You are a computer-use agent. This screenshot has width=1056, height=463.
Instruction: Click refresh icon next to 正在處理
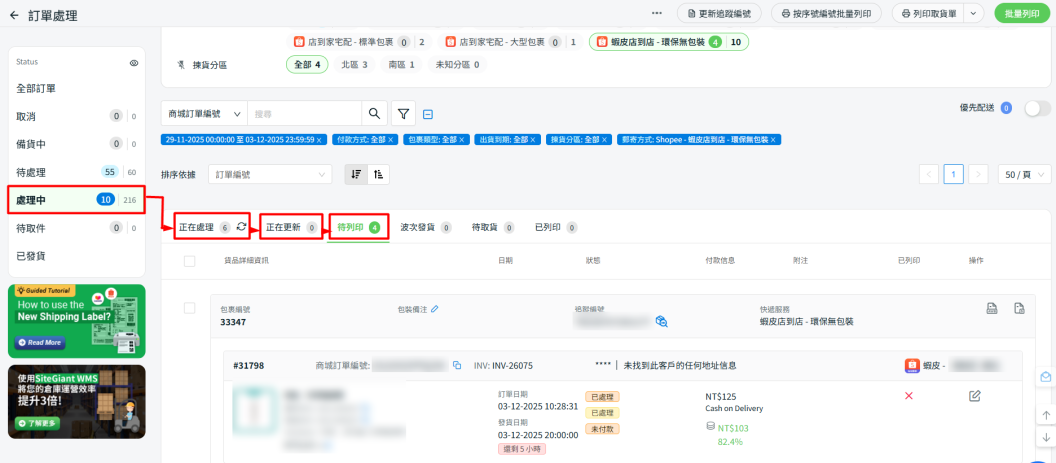point(241,228)
